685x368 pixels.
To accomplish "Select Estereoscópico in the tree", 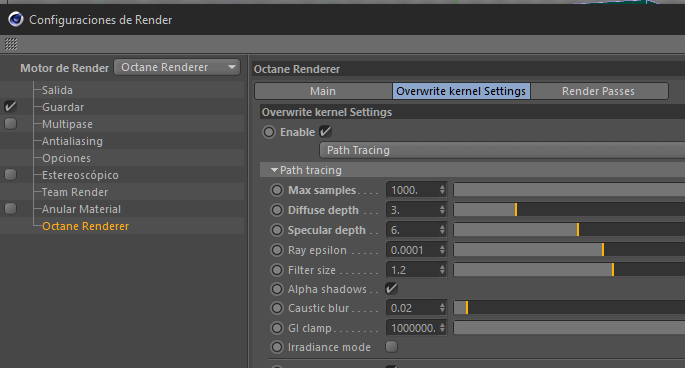I will 80,175.
